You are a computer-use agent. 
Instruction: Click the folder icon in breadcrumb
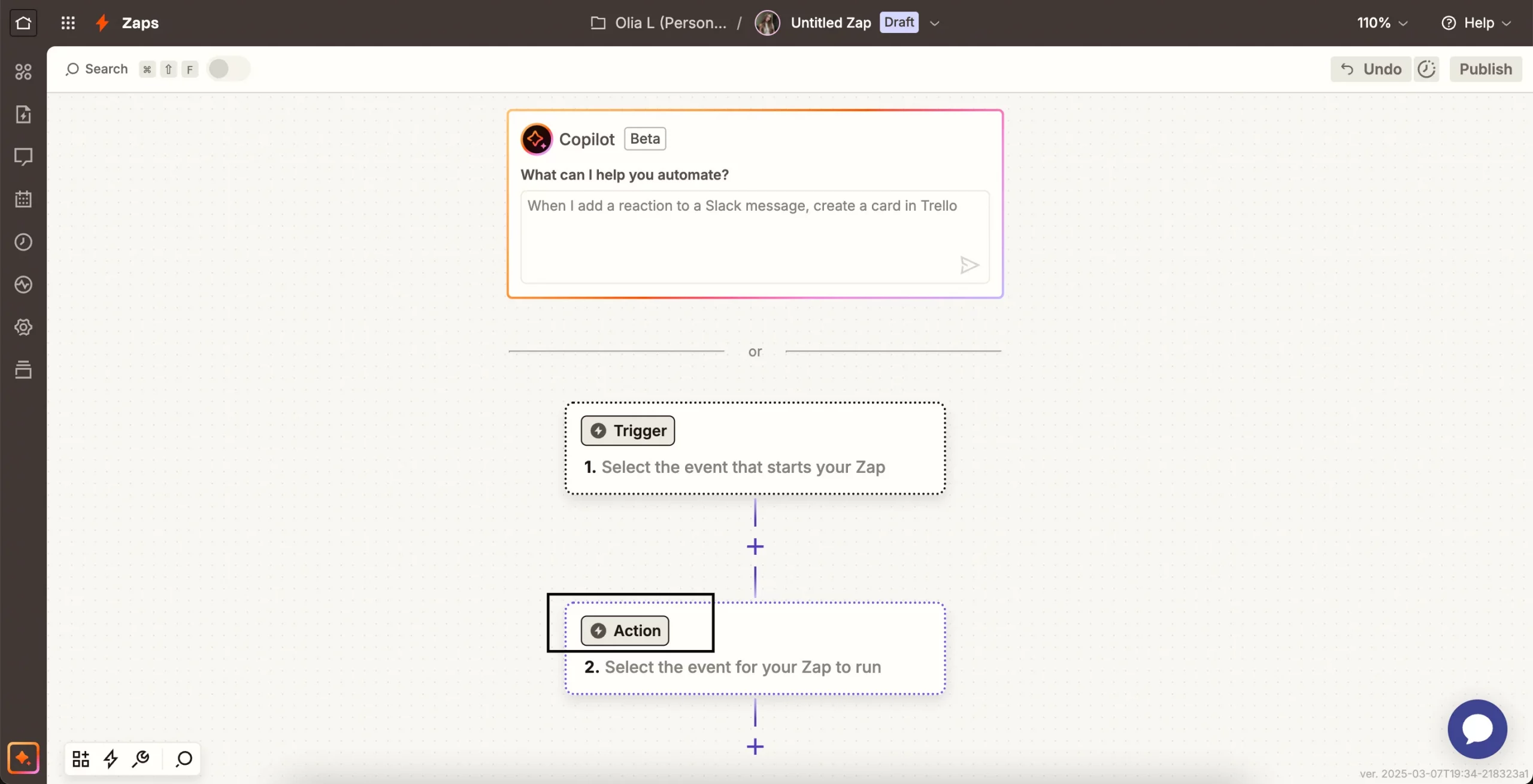tap(598, 23)
